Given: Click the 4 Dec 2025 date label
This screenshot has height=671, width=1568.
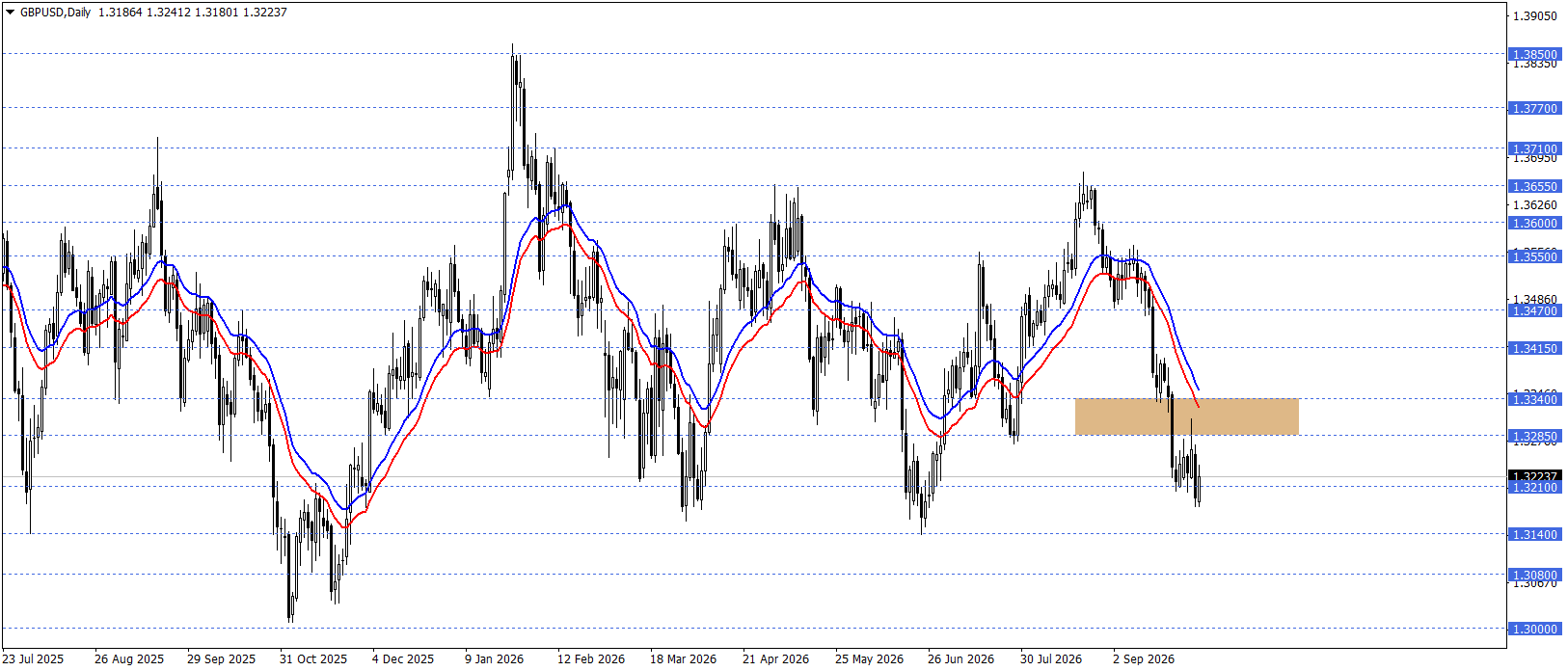Looking at the screenshot, I should tap(403, 659).
